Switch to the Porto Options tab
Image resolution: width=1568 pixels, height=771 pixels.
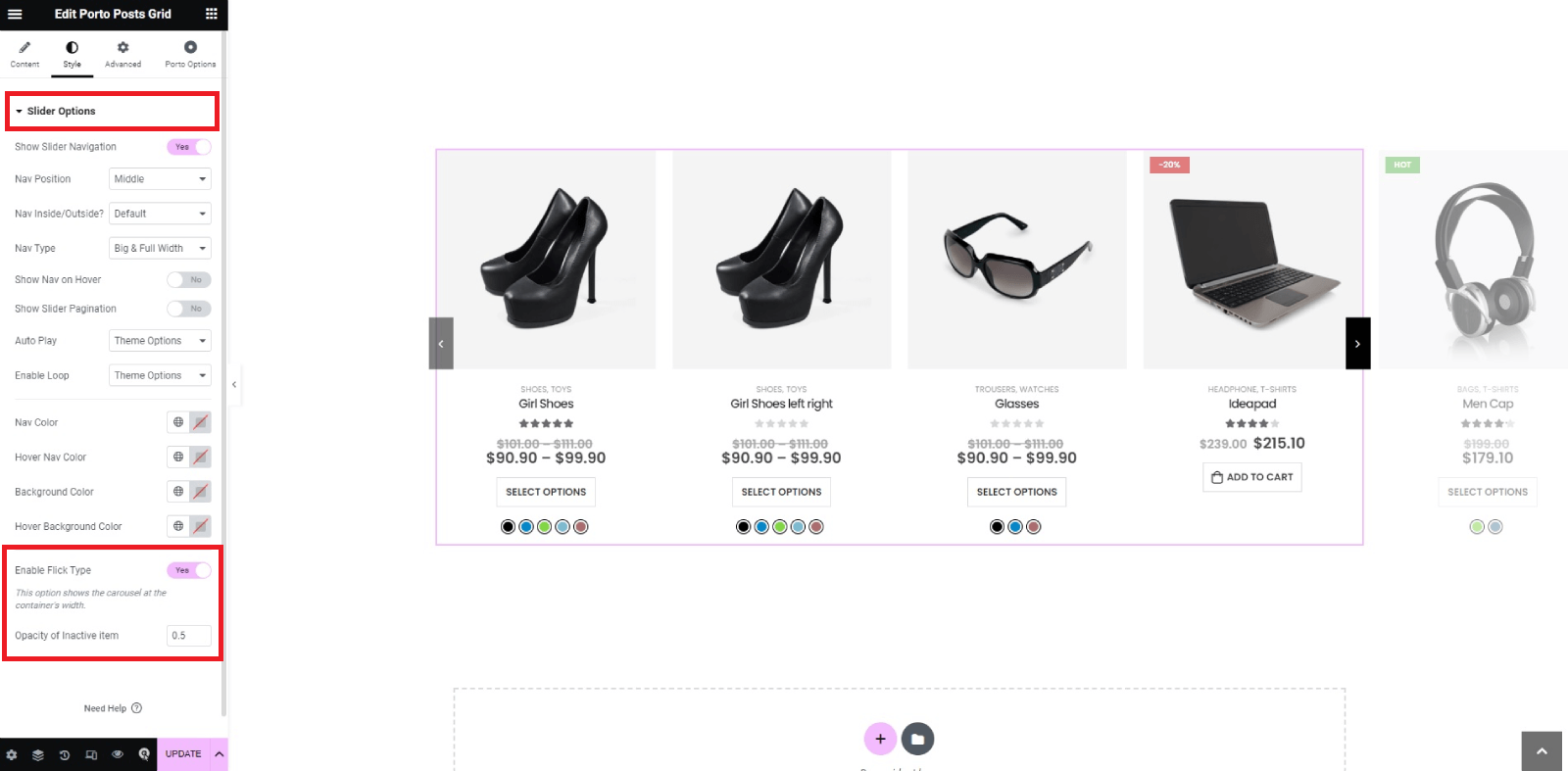pyautogui.click(x=190, y=54)
